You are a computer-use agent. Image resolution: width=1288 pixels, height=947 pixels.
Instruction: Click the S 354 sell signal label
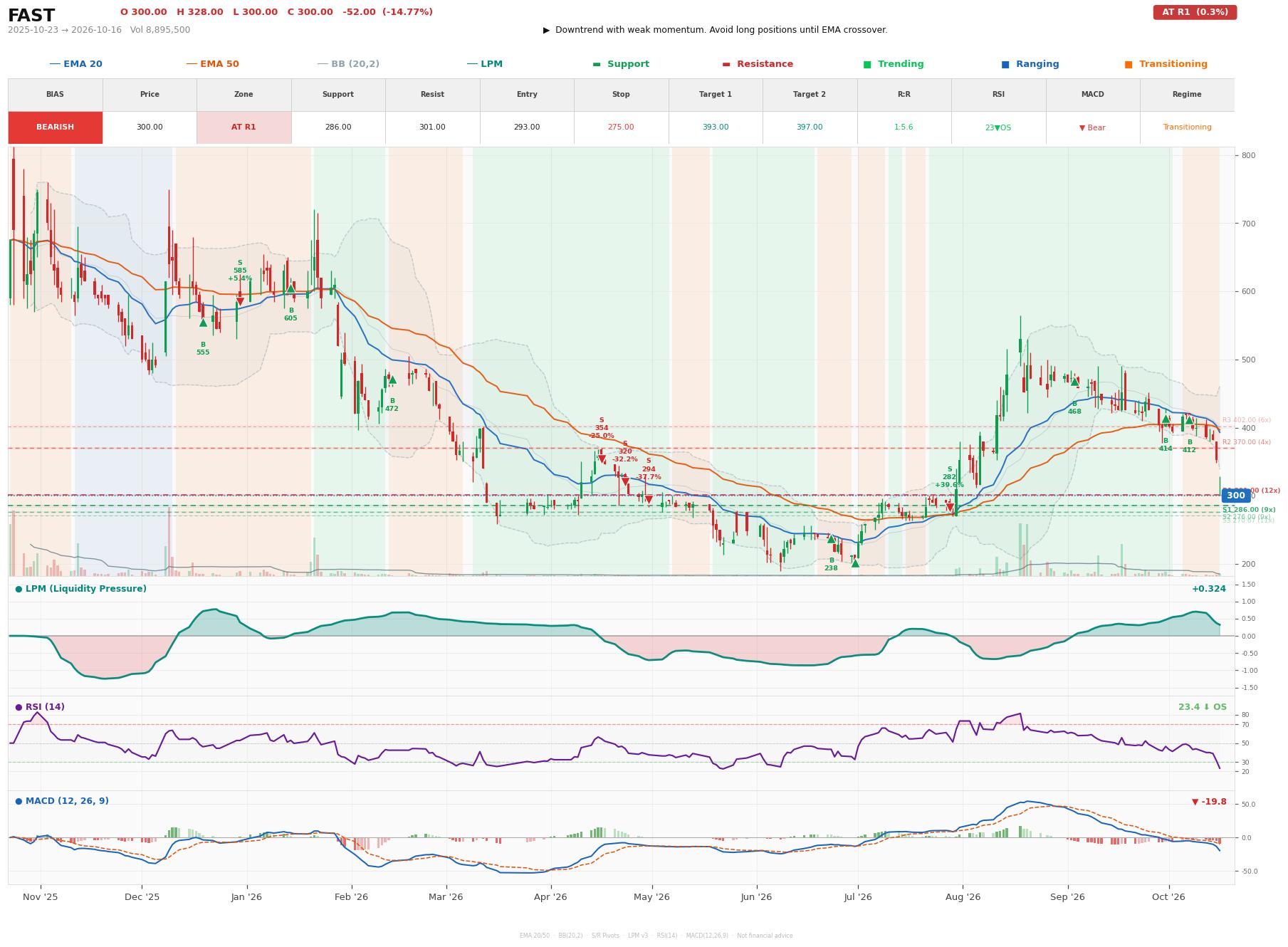(x=602, y=428)
